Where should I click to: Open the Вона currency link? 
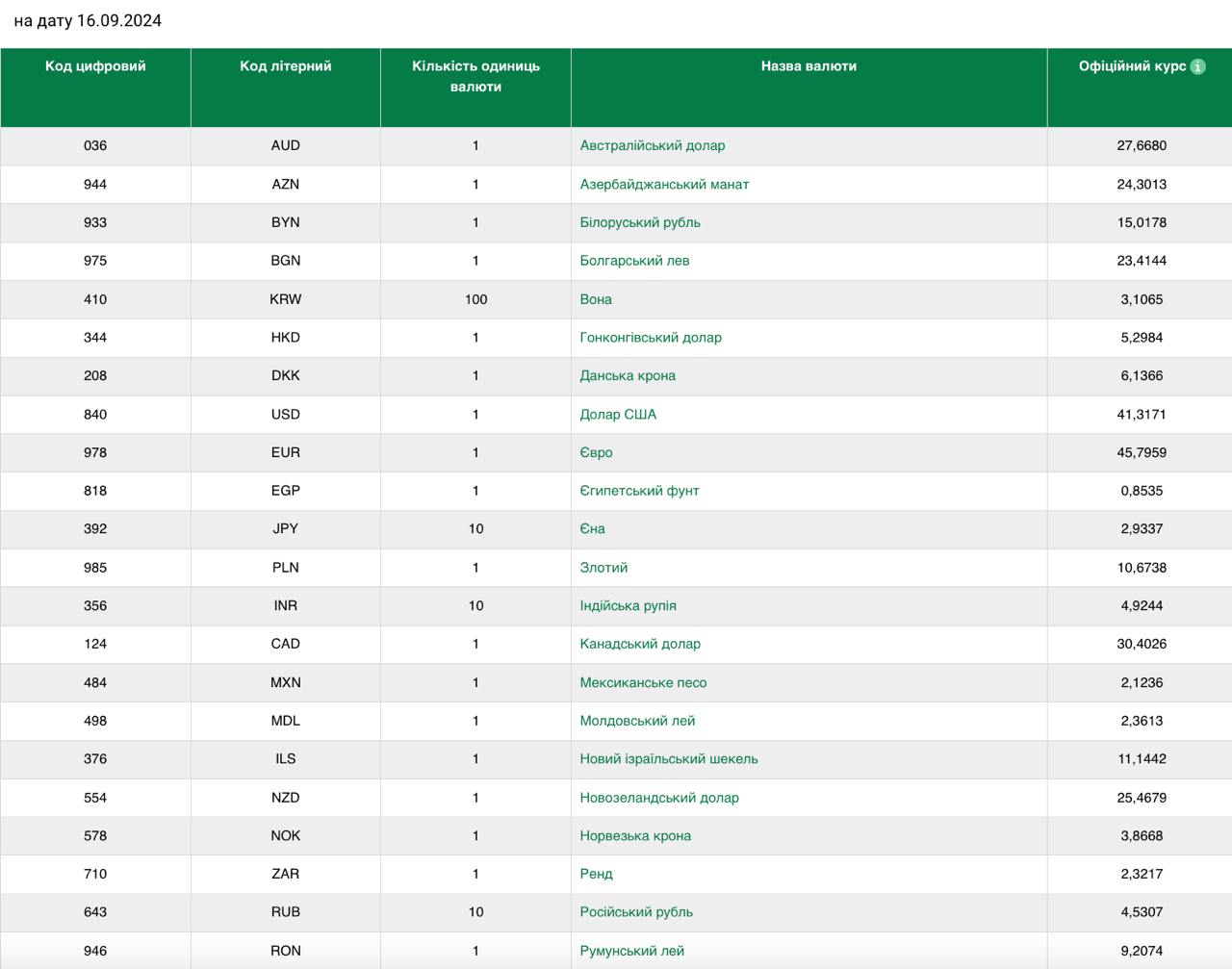[596, 299]
